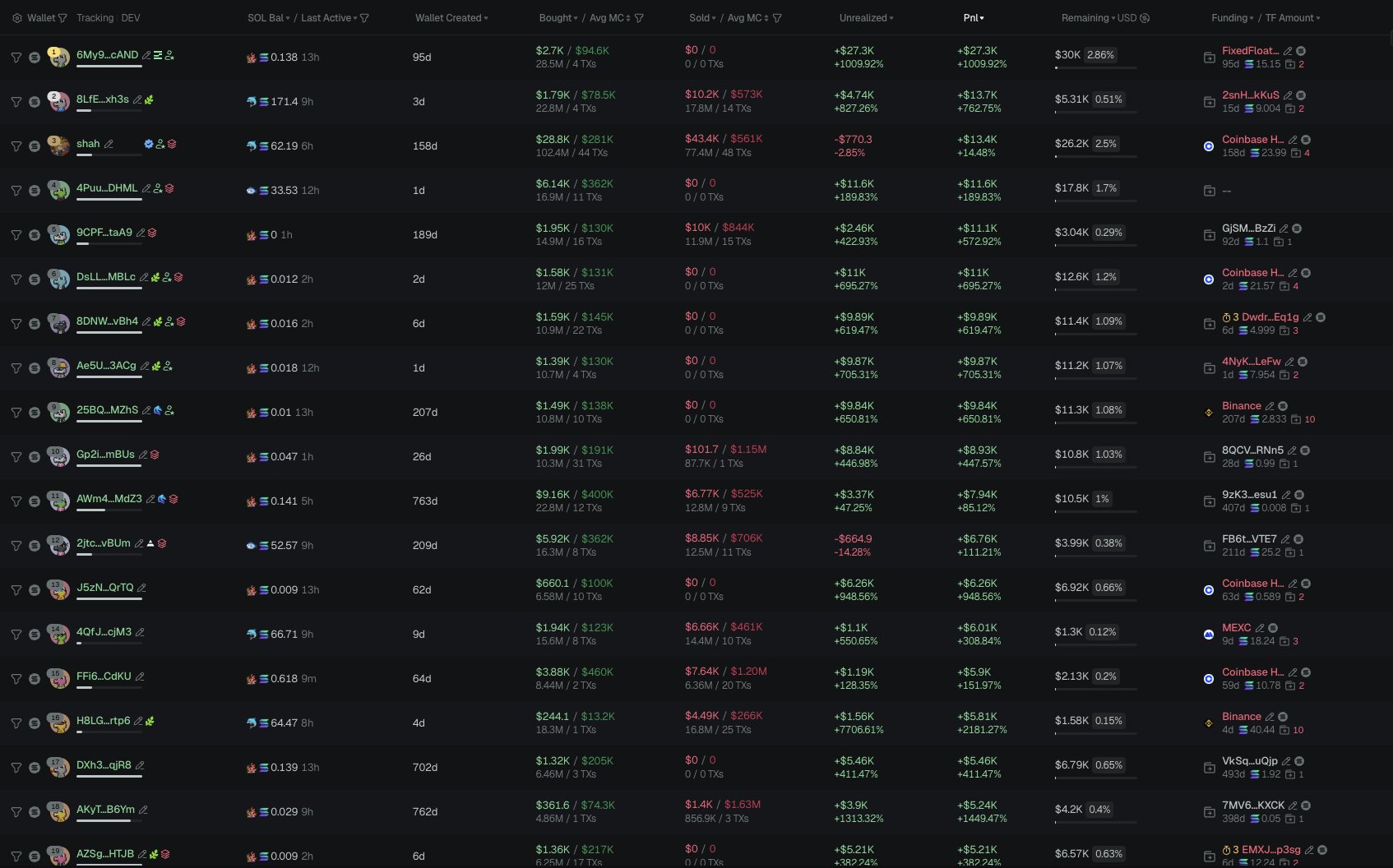Click the Last Active filter funnel icon
The width and height of the screenshot is (1393, 868).
[x=364, y=18]
